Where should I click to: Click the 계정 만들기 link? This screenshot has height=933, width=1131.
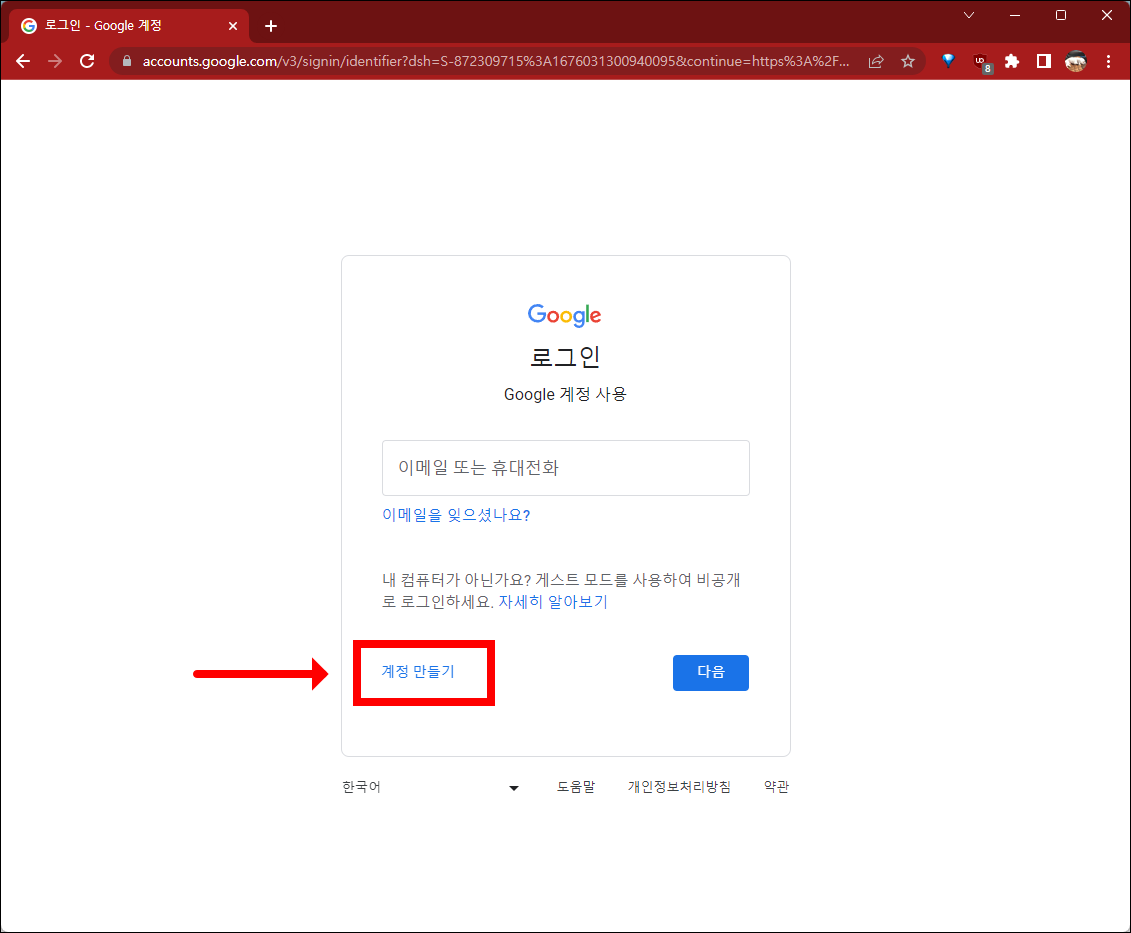(x=418, y=672)
